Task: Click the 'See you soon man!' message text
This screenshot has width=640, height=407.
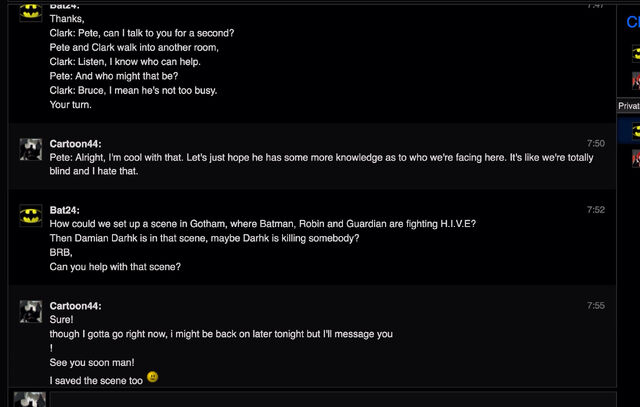Action: click(x=92, y=363)
